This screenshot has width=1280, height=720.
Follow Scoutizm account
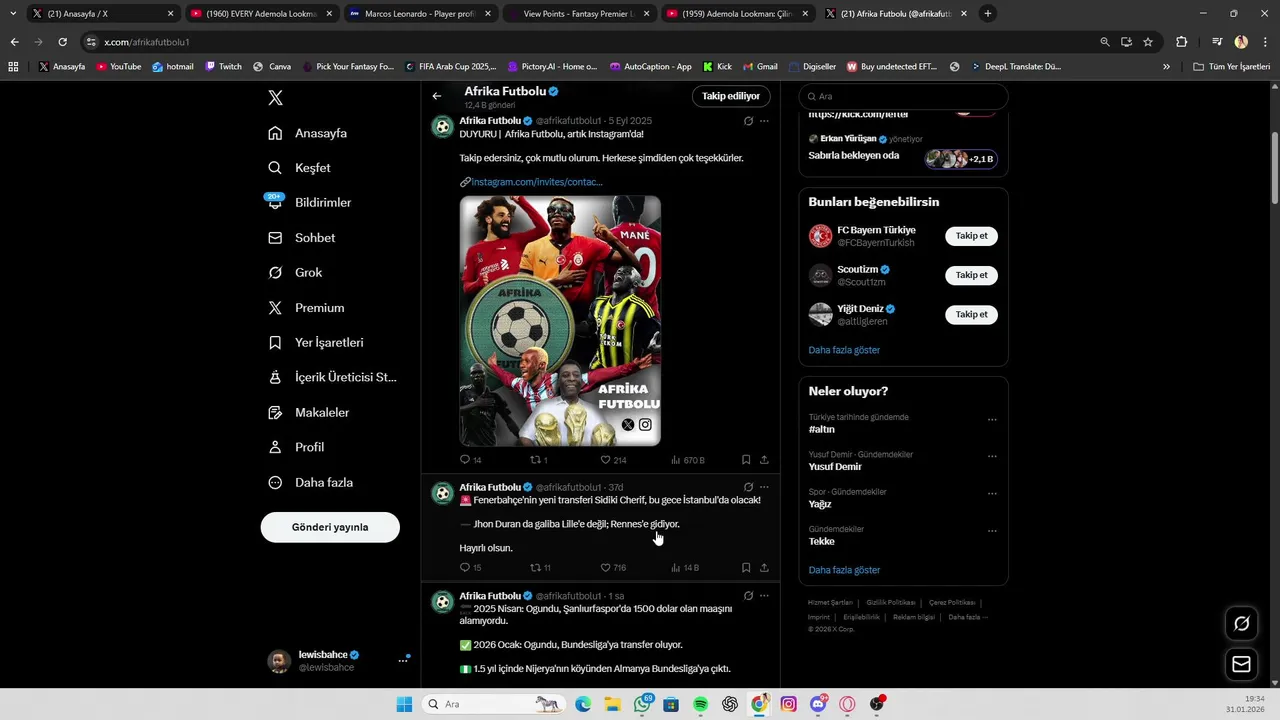click(x=971, y=275)
